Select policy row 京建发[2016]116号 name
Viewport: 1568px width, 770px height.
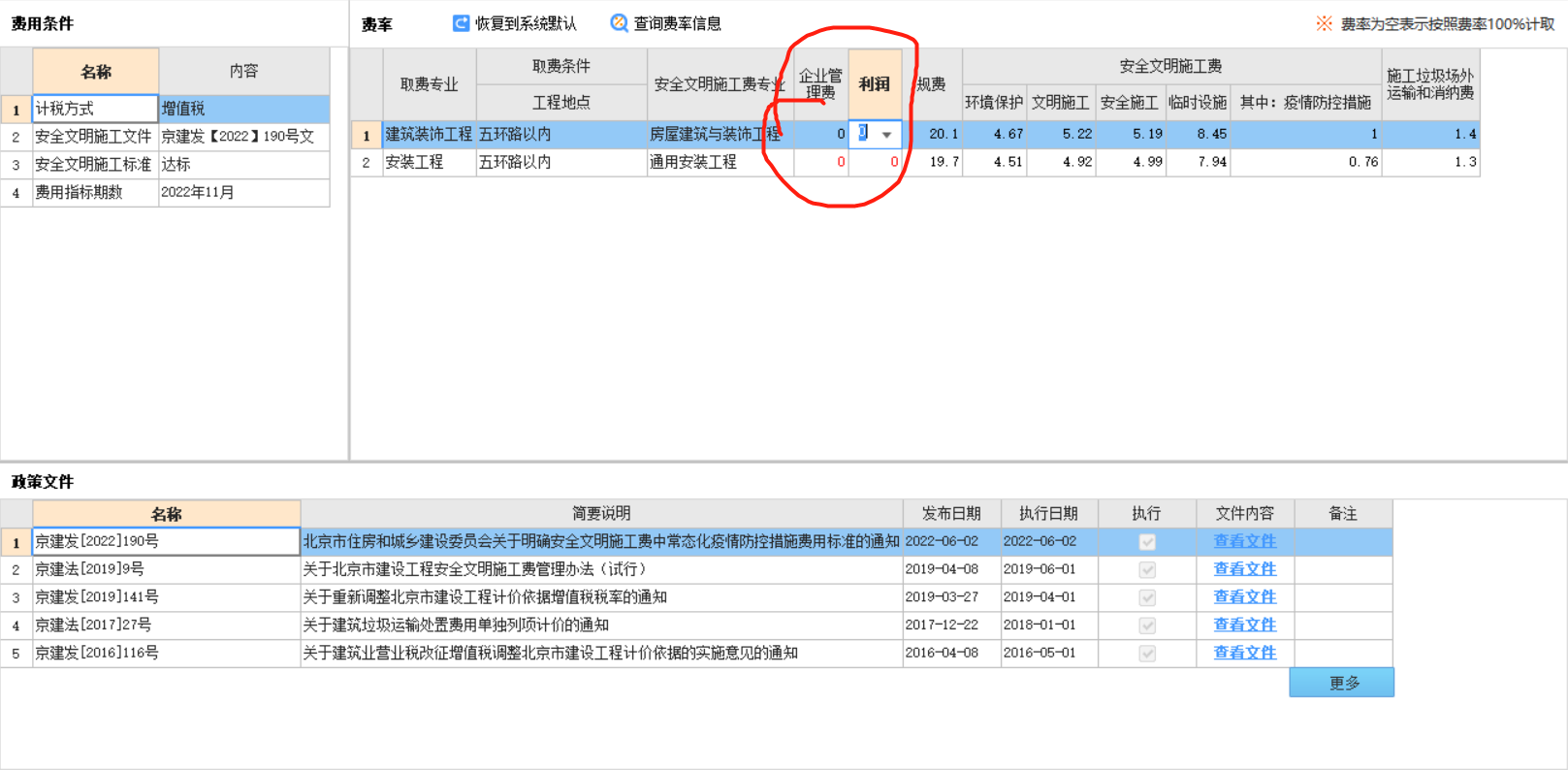tap(166, 654)
